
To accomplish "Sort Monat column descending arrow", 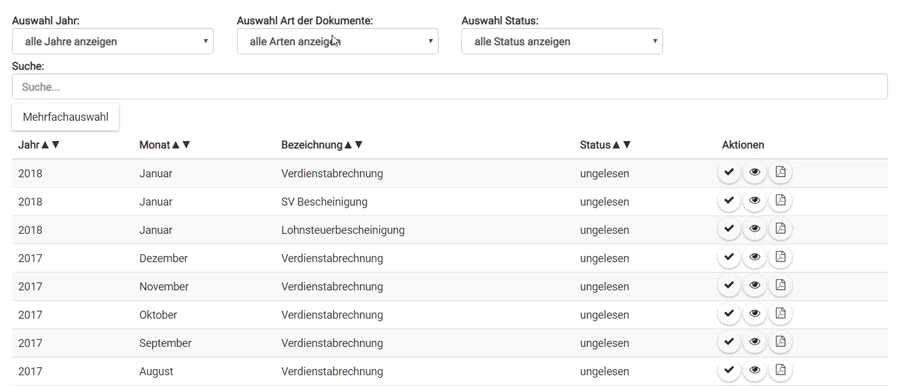I will (186, 145).
